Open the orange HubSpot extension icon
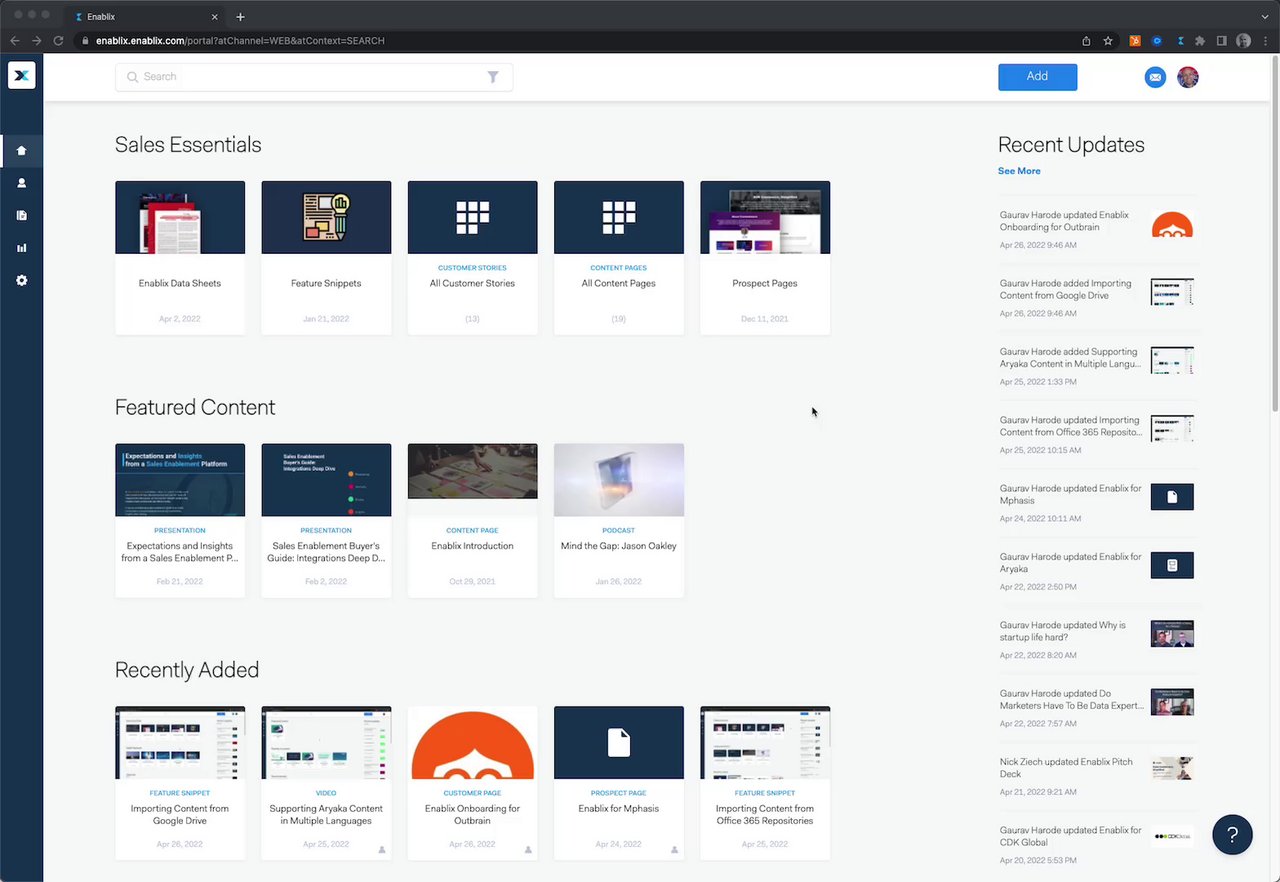1280x882 pixels. (x=1135, y=41)
